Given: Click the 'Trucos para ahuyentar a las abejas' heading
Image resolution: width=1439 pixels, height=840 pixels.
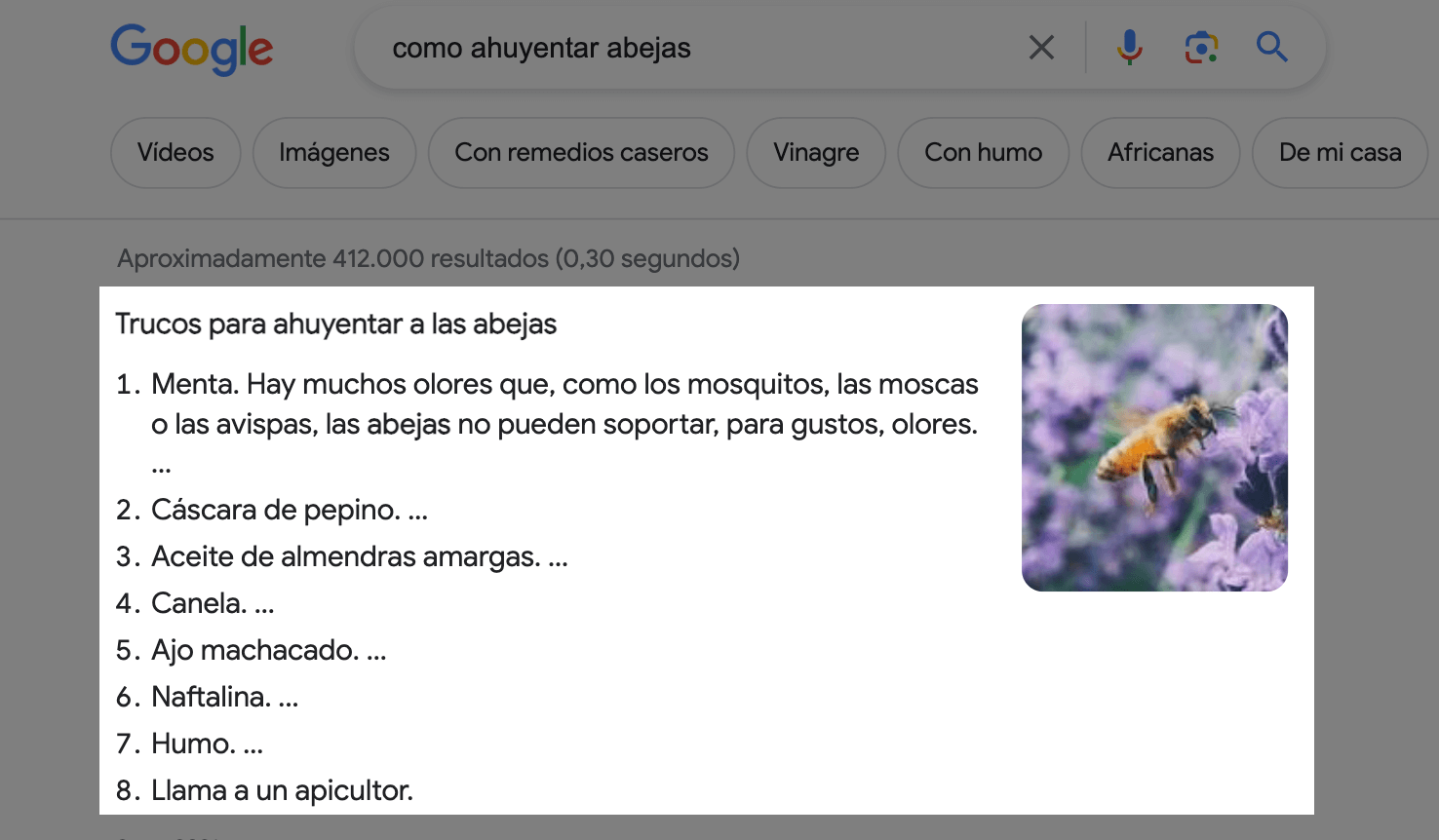Looking at the screenshot, I should click(336, 324).
